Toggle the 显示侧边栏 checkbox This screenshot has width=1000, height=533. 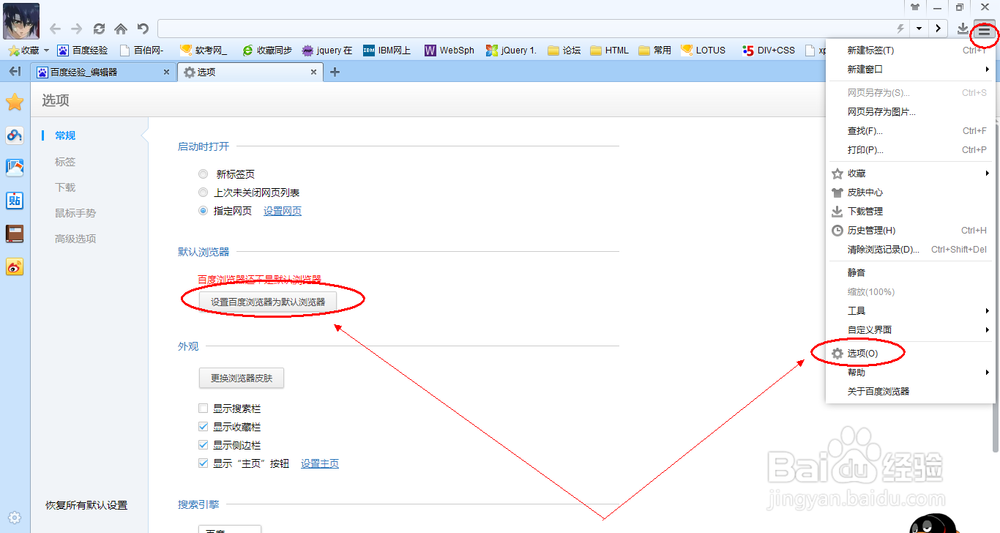203,445
